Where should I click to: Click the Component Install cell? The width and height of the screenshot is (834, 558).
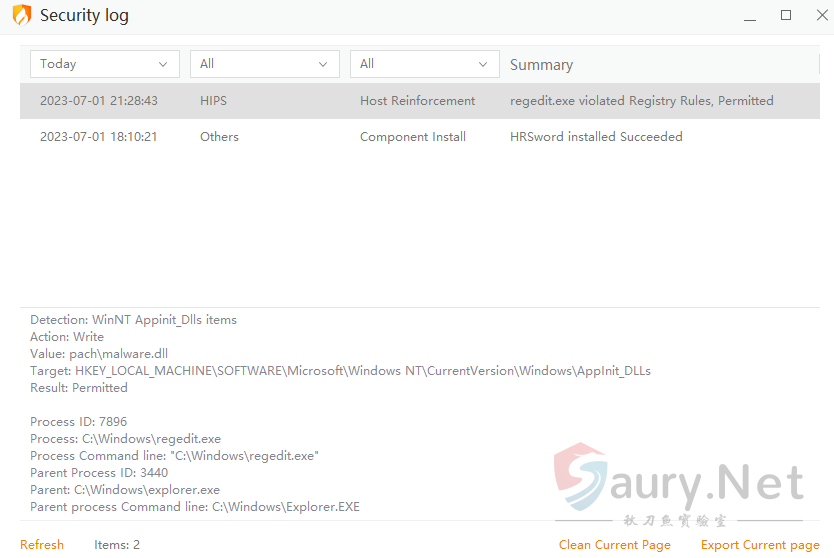point(412,137)
